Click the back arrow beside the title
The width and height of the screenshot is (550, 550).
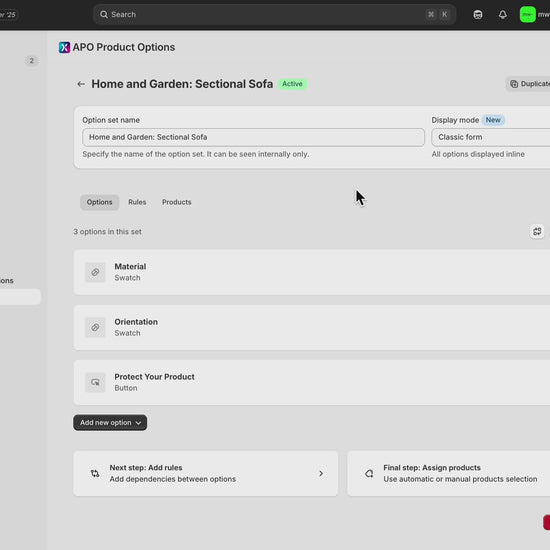coord(81,84)
